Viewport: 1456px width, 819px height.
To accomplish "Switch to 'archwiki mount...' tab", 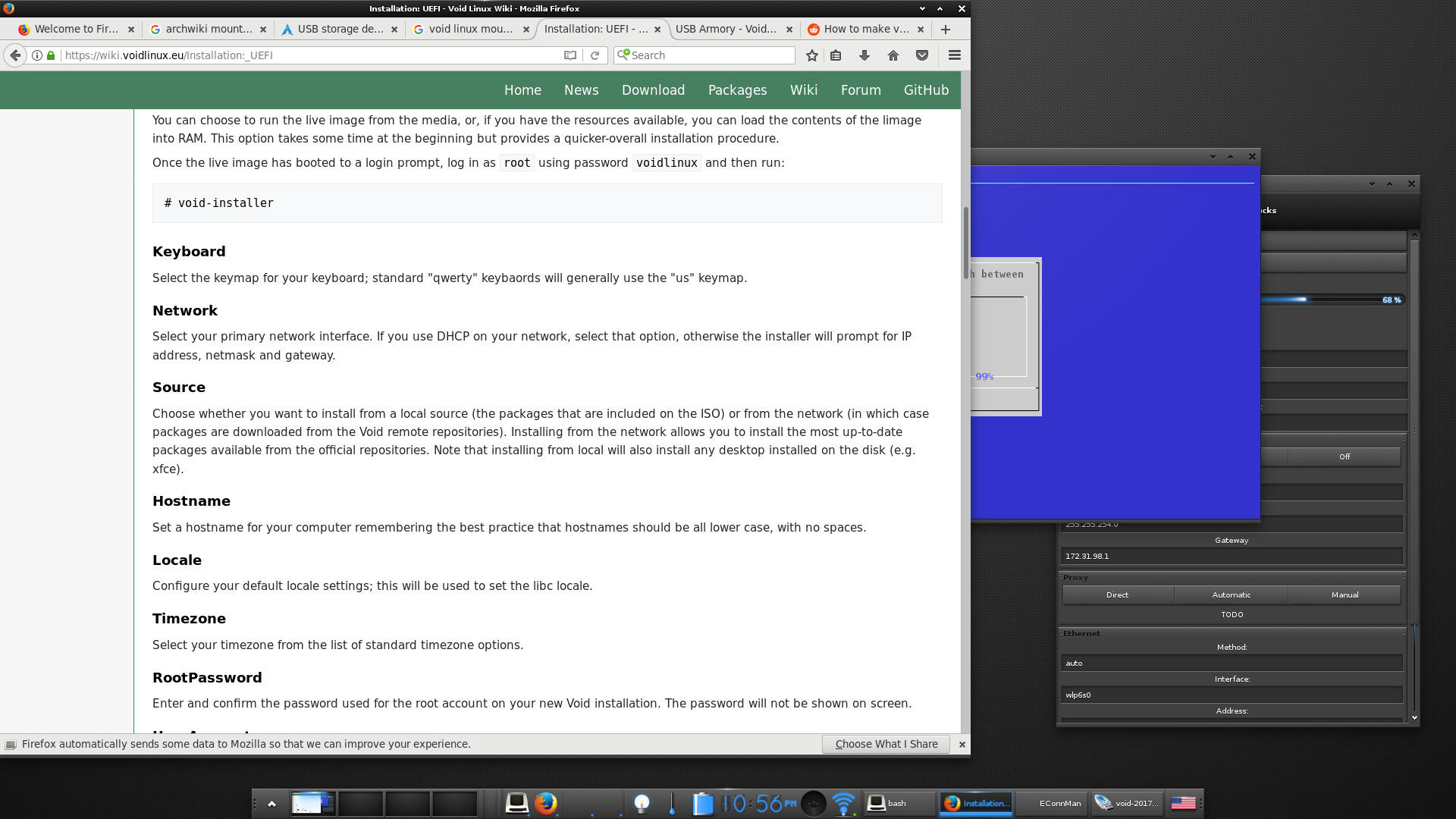I will tap(209, 30).
